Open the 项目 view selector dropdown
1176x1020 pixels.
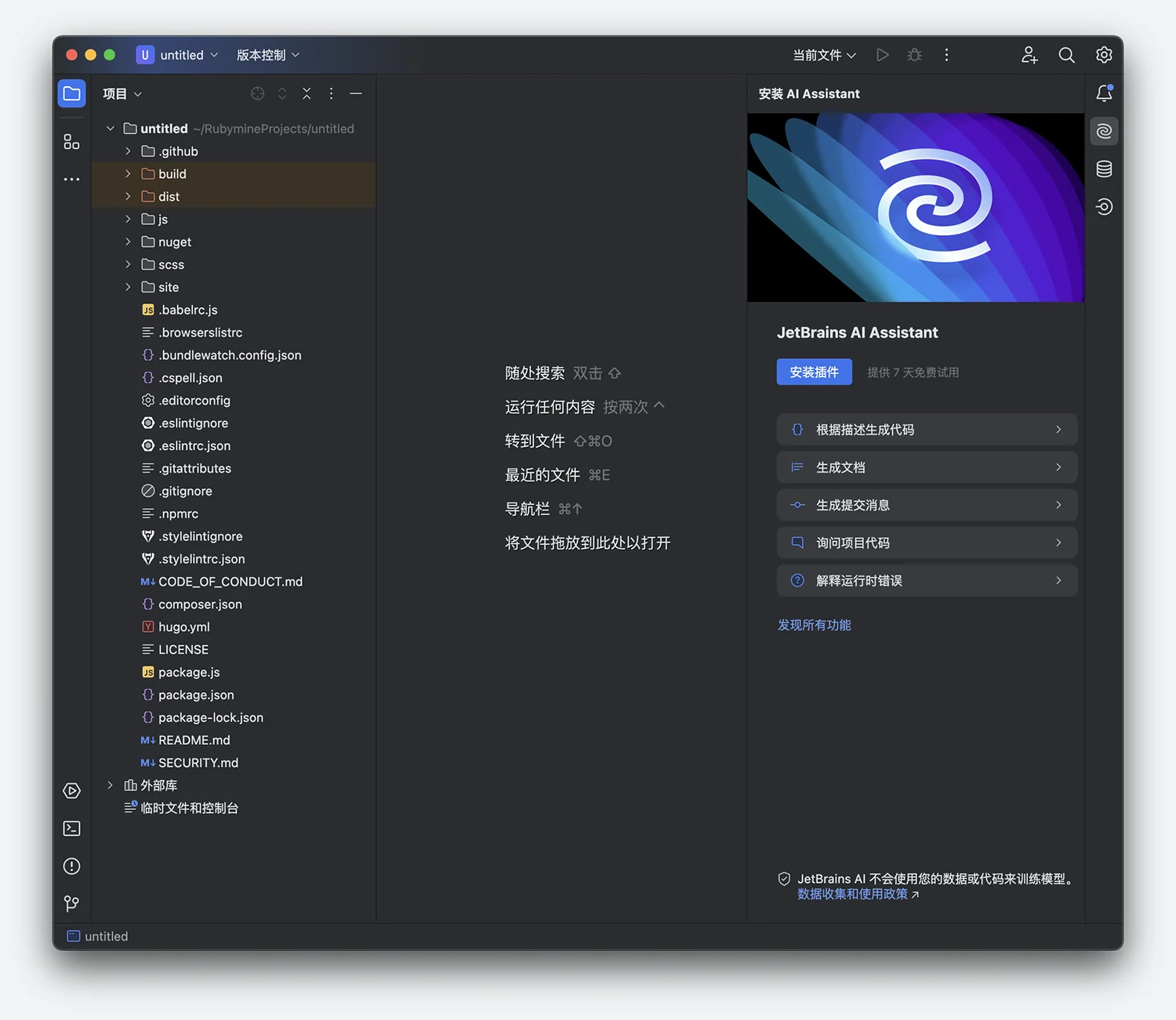[122, 94]
